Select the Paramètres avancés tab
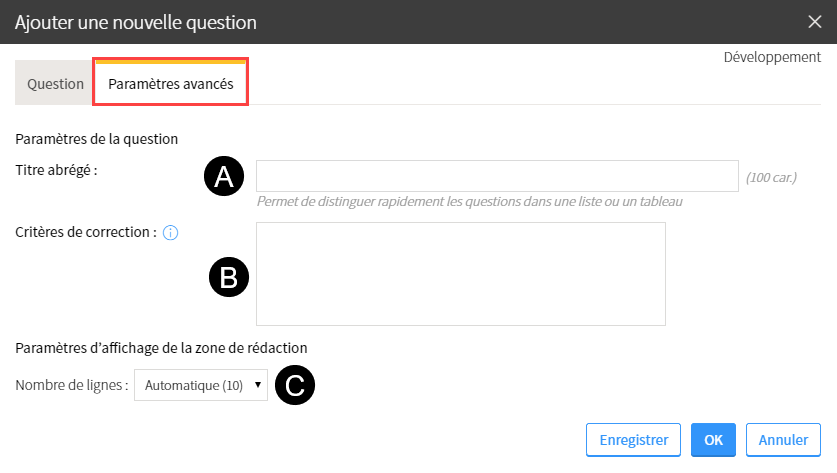 click(x=171, y=82)
